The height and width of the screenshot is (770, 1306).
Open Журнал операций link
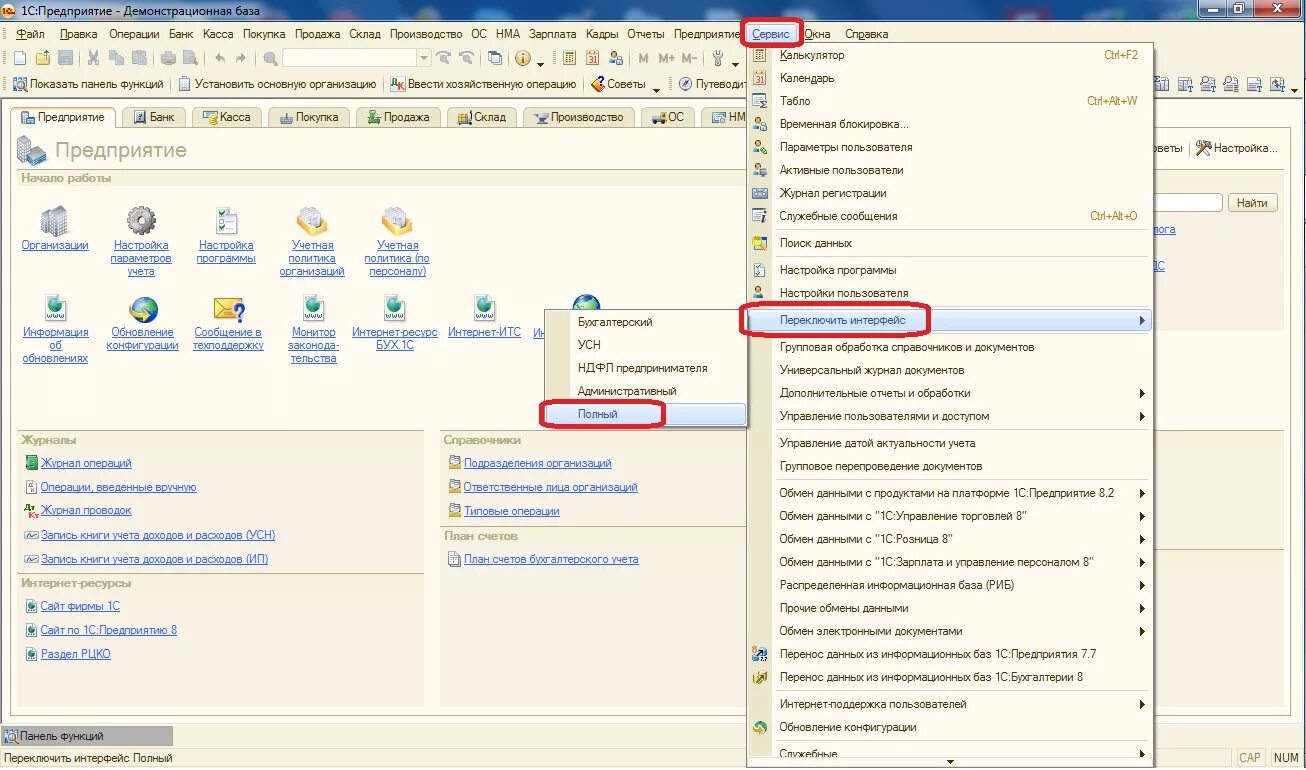tap(86, 463)
